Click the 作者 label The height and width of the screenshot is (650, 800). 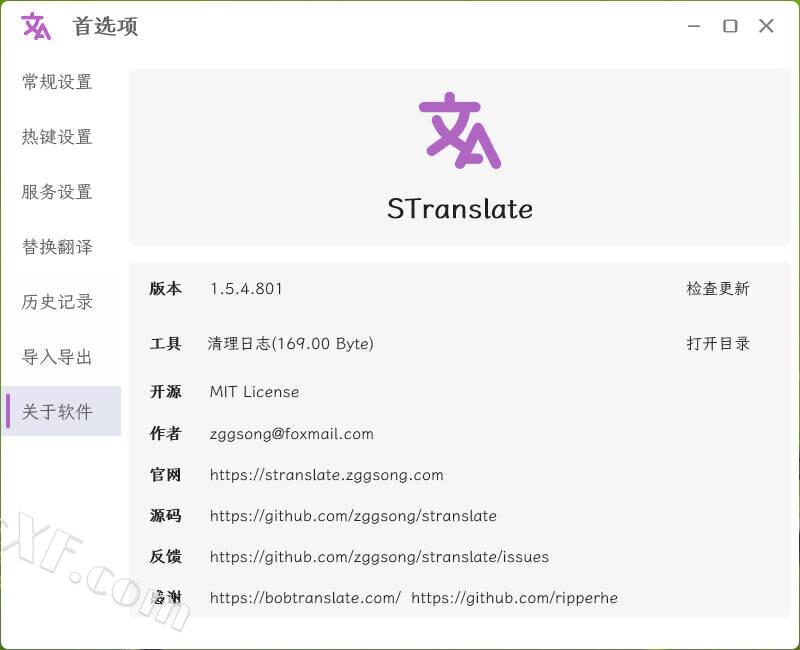(x=165, y=434)
